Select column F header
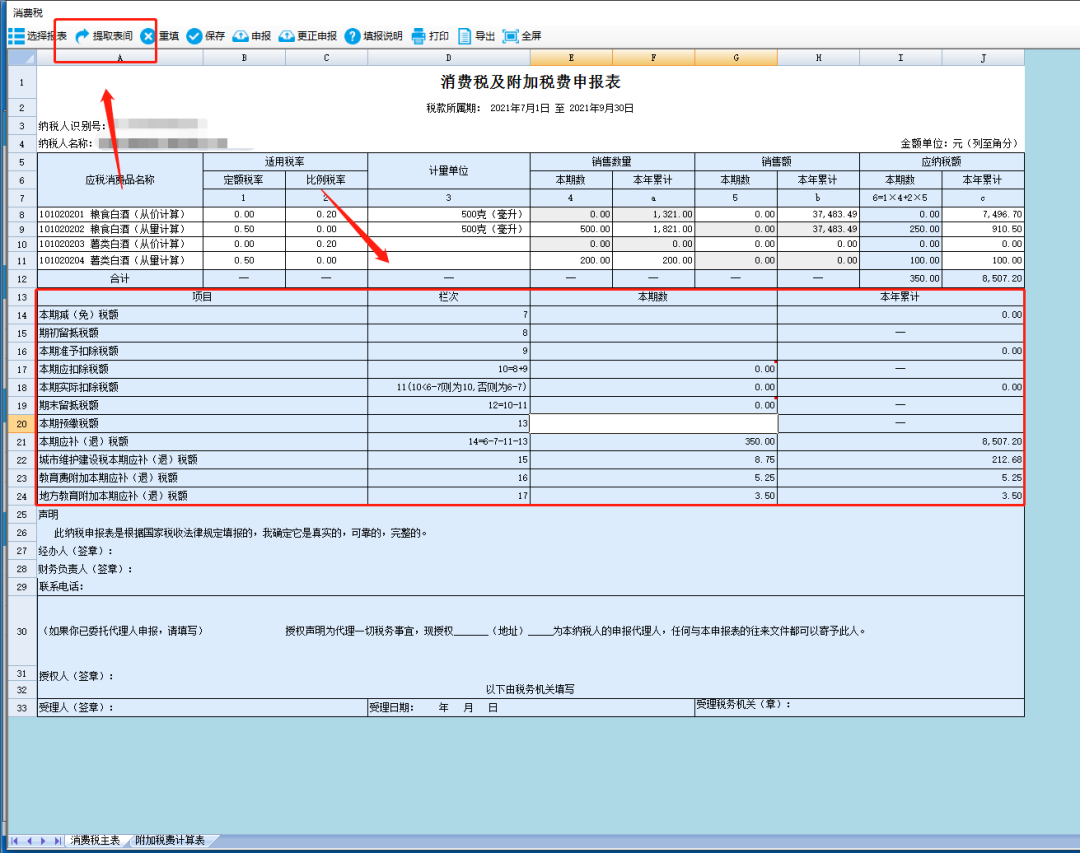Image resolution: width=1080 pixels, height=853 pixels. tap(654, 58)
